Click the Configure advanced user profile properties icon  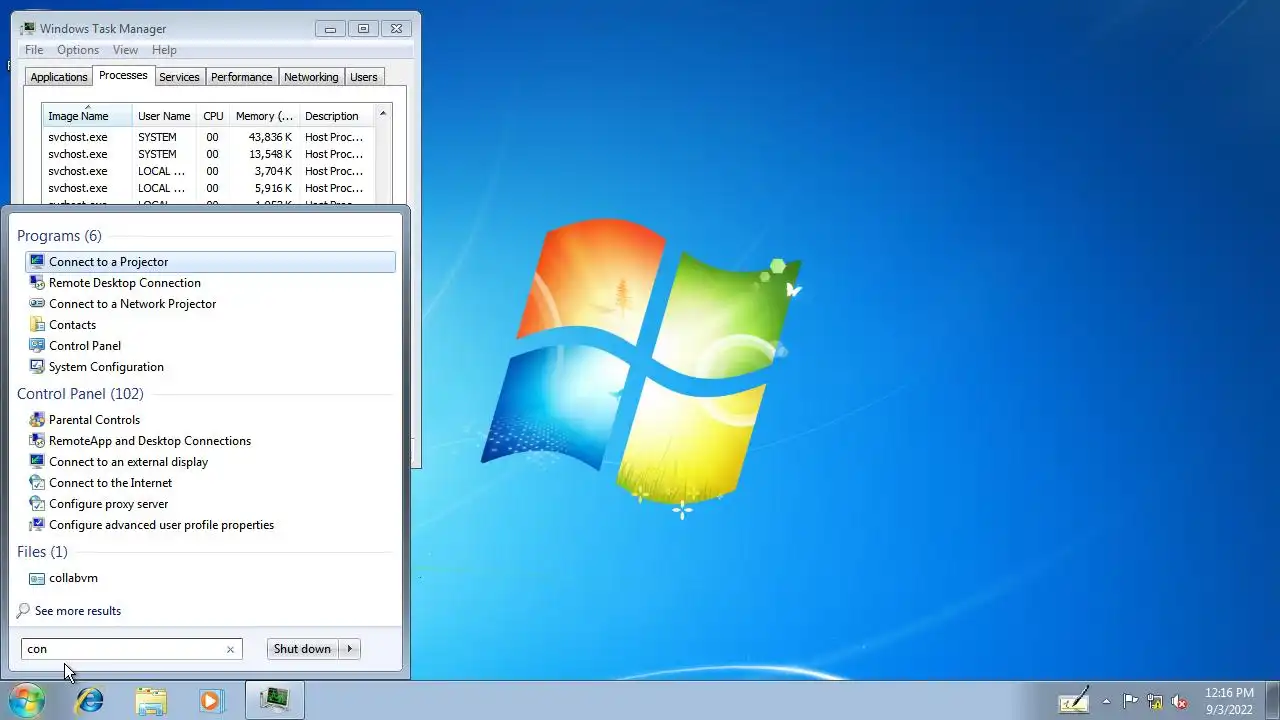coord(37,524)
